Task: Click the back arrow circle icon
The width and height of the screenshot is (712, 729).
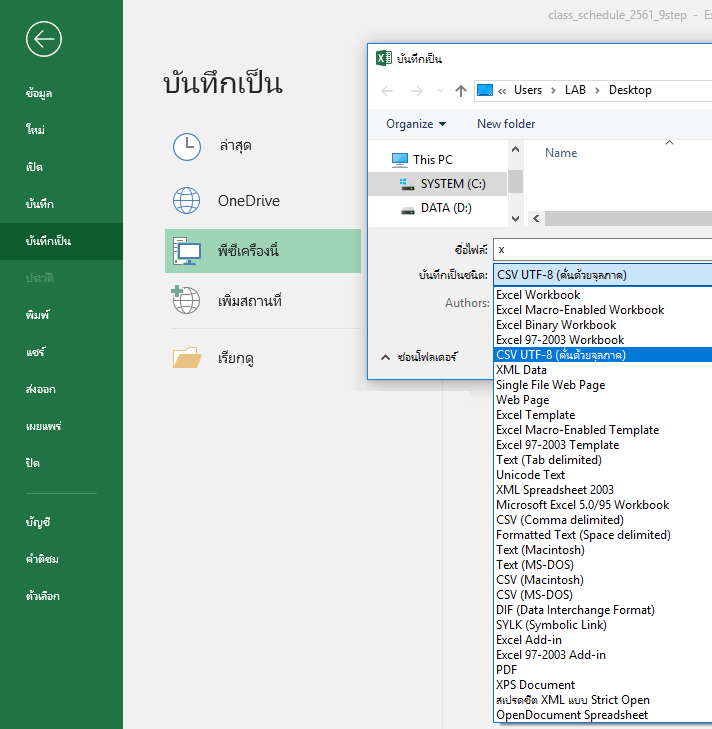Action: [x=45, y=39]
